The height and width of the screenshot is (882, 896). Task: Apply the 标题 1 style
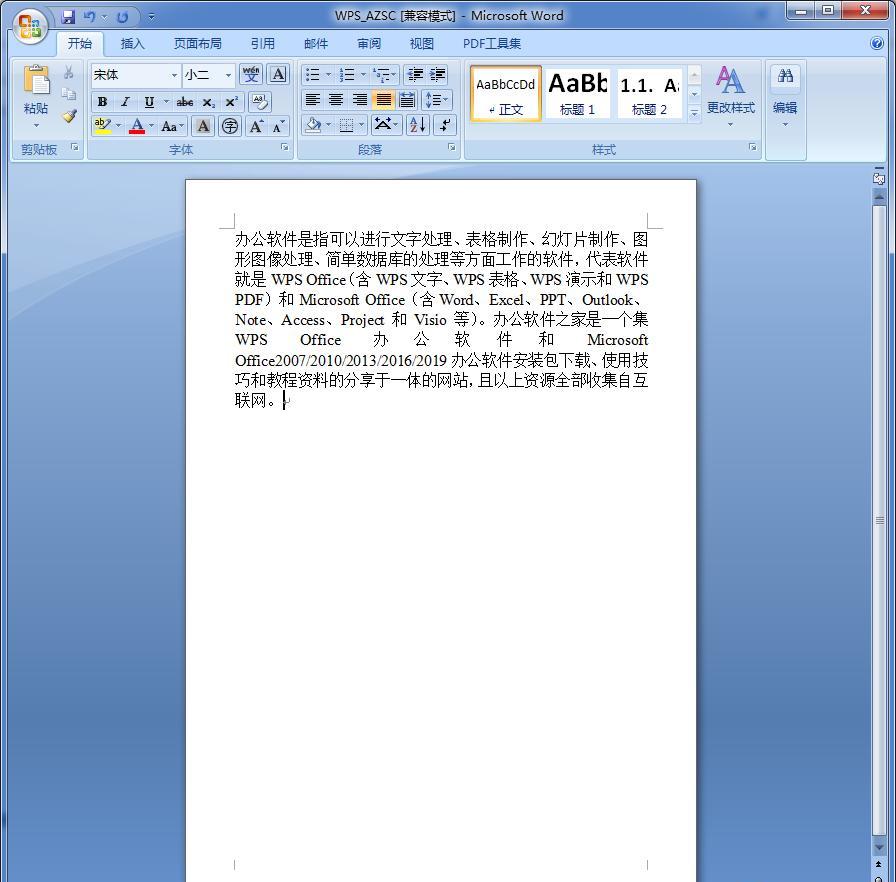[578, 92]
